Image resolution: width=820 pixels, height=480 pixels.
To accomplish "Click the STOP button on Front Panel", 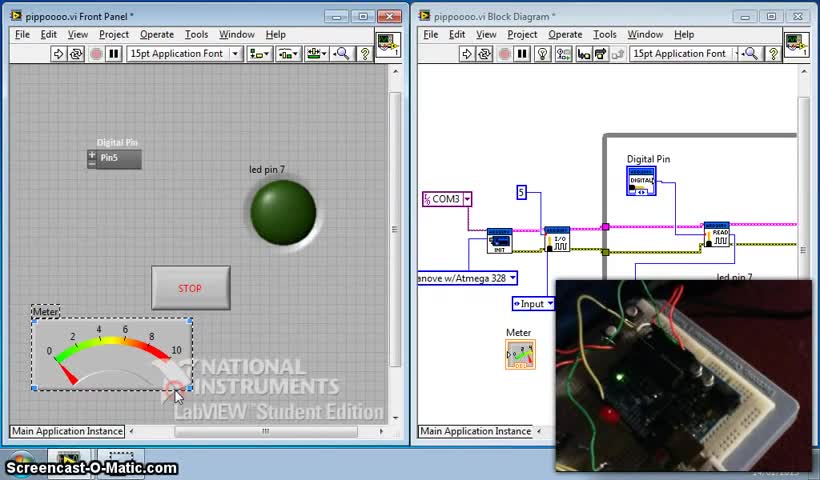I will tap(191, 288).
